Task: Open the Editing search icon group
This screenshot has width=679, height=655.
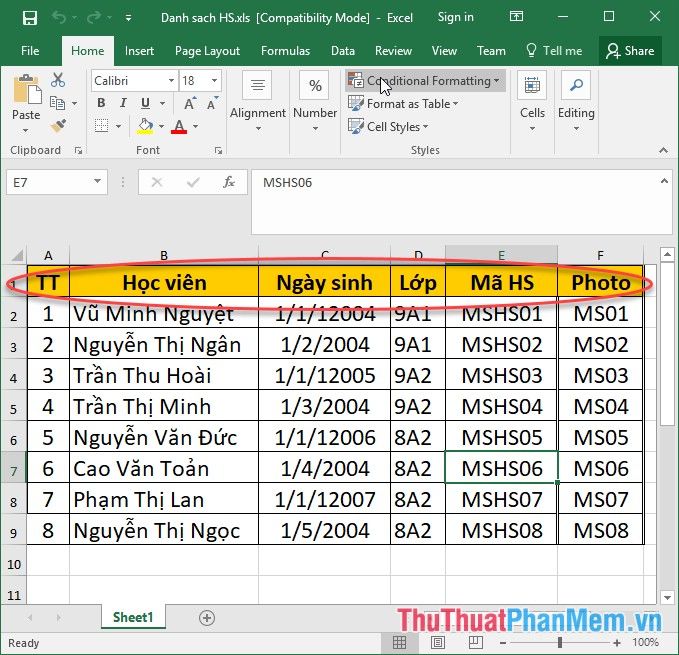Action: point(576,96)
